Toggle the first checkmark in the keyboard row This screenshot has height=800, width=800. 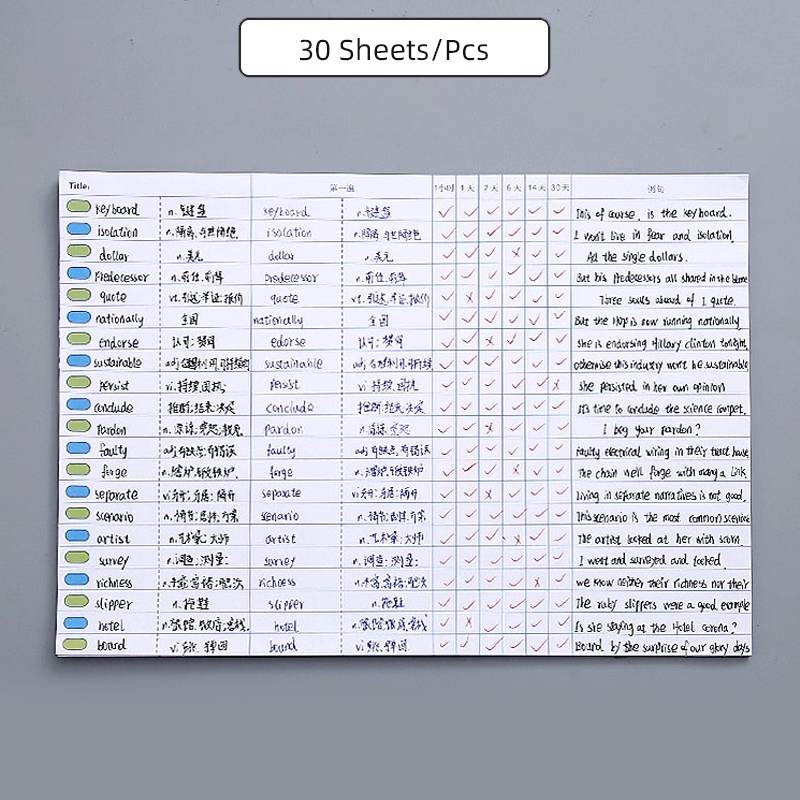(446, 210)
